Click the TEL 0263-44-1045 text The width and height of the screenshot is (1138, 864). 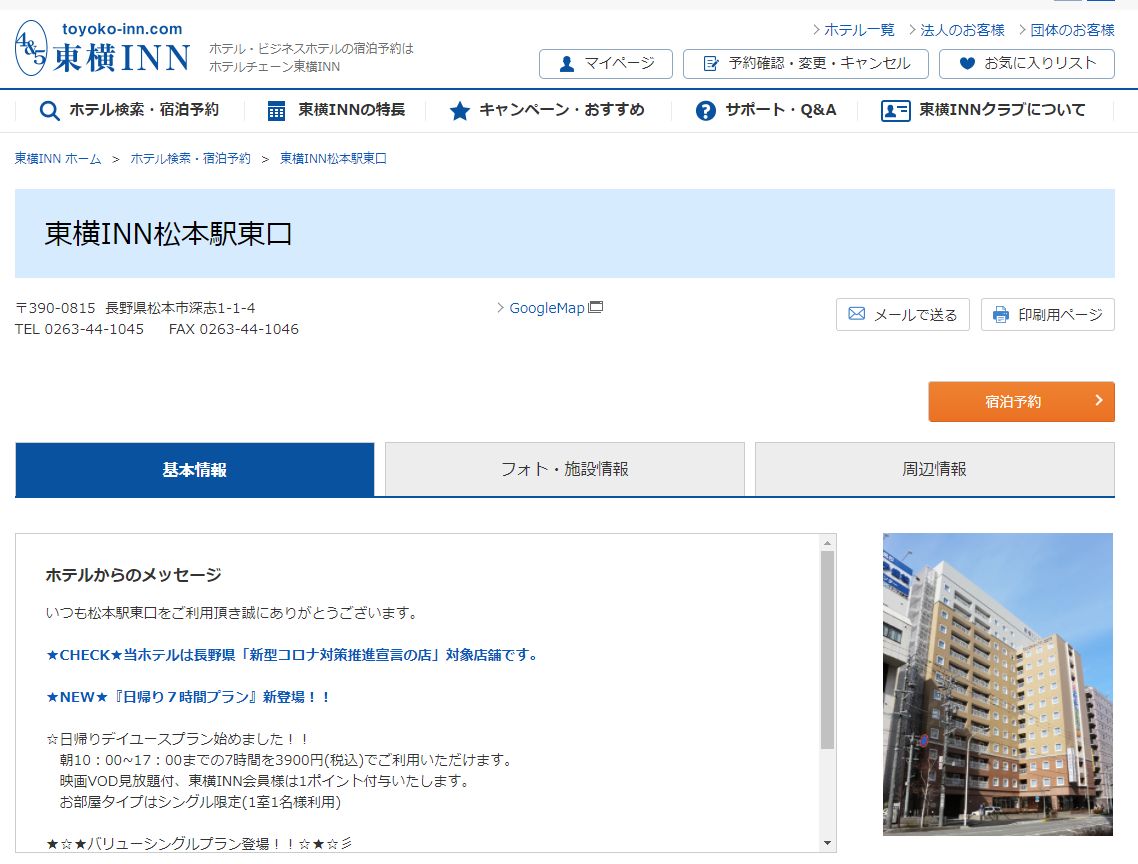point(79,329)
